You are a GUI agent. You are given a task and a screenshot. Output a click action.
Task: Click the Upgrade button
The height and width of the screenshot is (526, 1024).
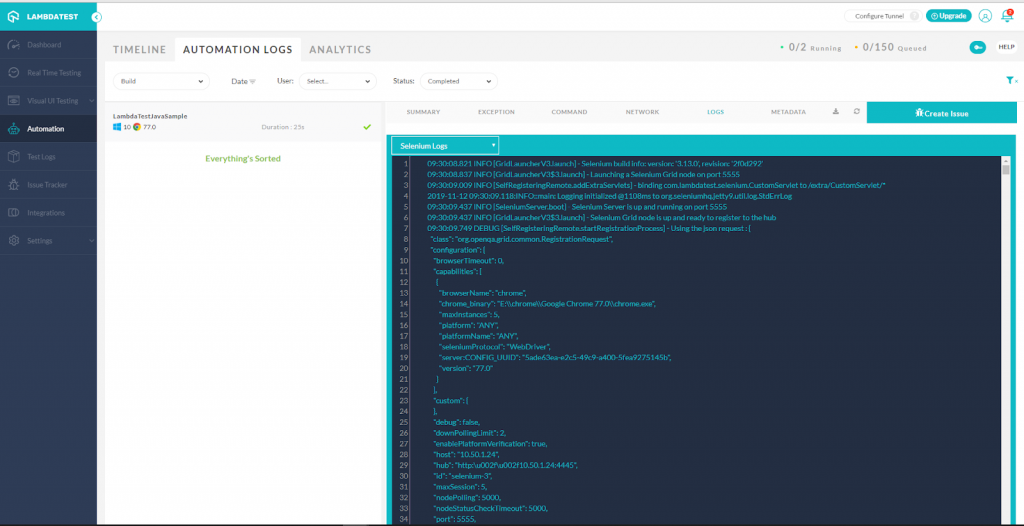[x=948, y=16]
